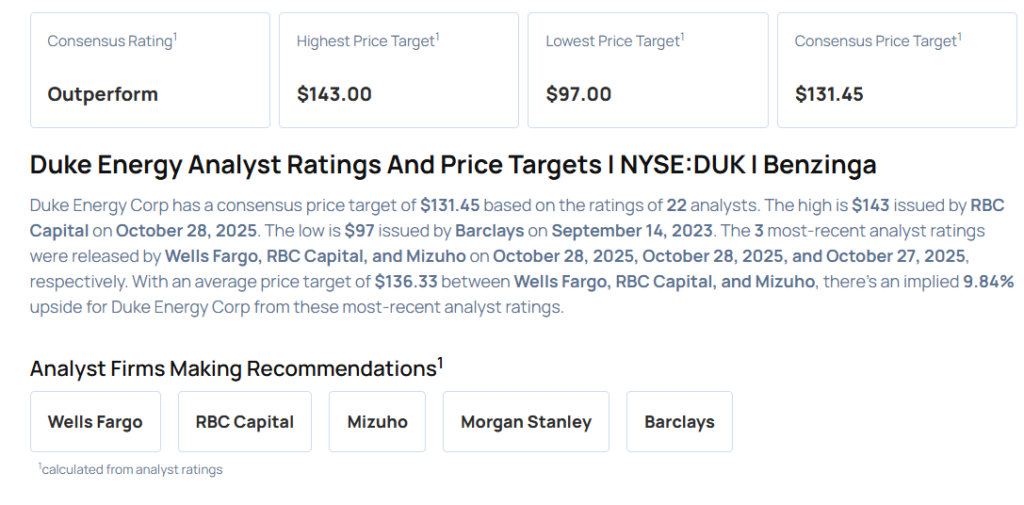Open the Consensus Price Target card label
Viewport: 1024px width, 505px height.
coord(877,41)
